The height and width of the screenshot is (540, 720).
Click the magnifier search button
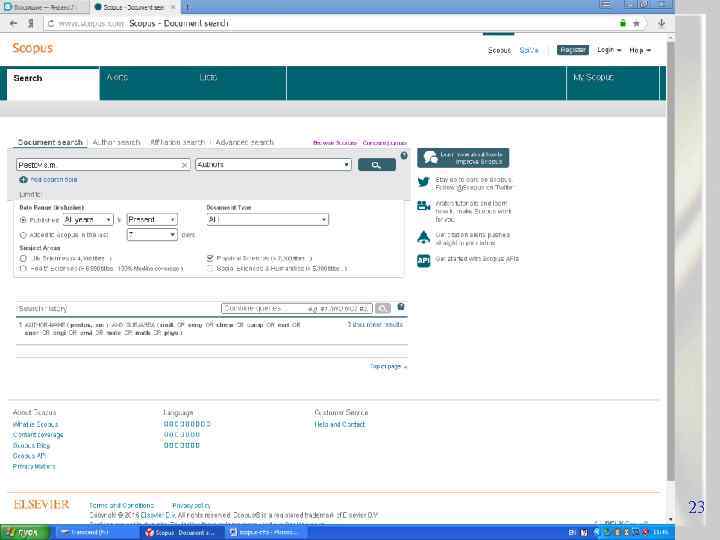[x=377, y=165]
